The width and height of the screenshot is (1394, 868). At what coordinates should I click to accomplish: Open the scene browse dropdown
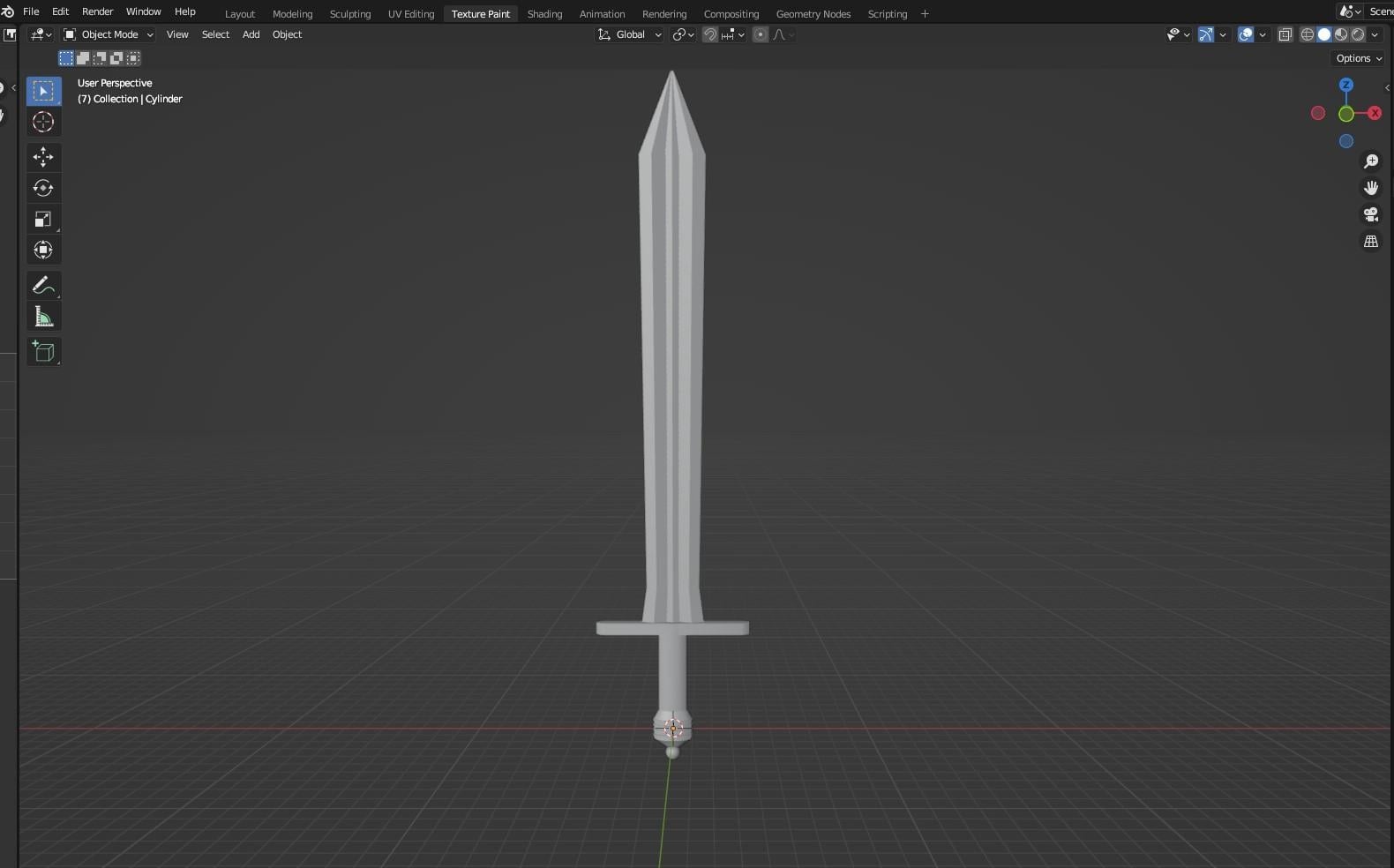coord(1350,11)
